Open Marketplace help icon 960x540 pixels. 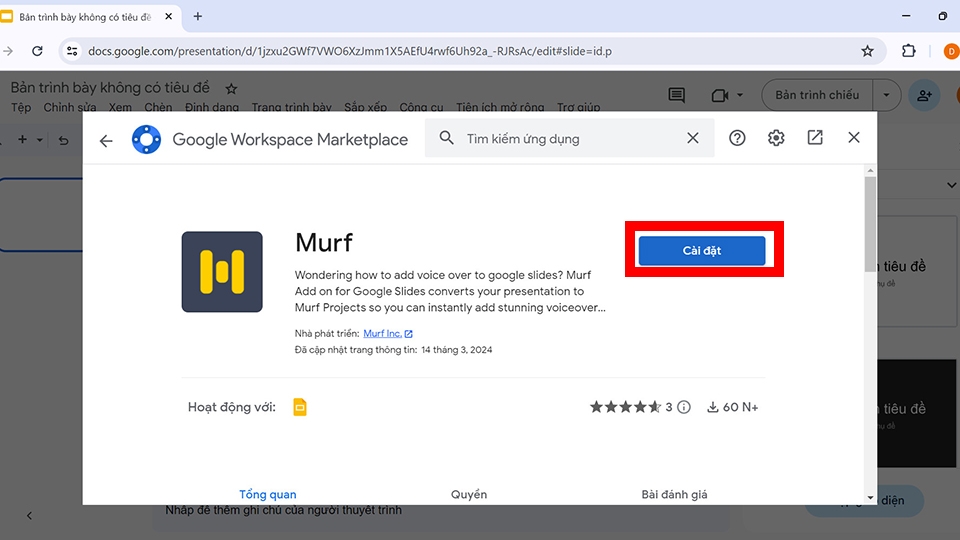coord(737,138)
